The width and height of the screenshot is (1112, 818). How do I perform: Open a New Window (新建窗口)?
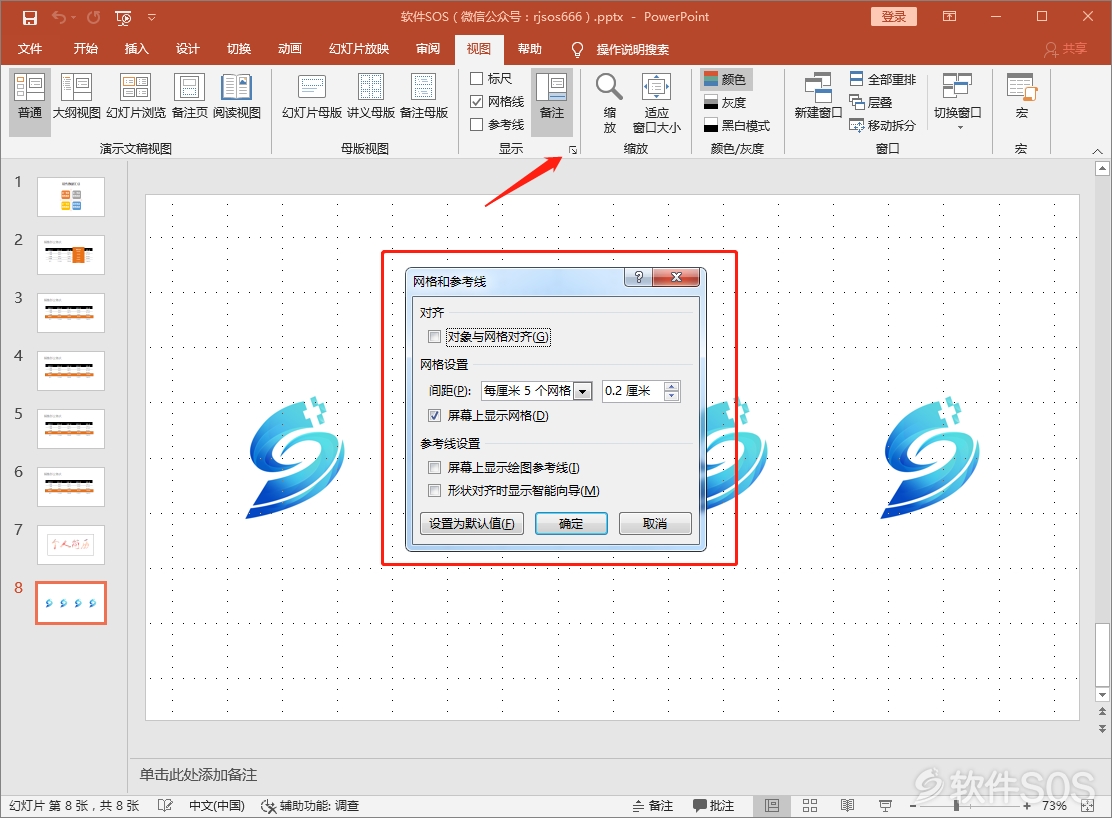pos(818,96)
